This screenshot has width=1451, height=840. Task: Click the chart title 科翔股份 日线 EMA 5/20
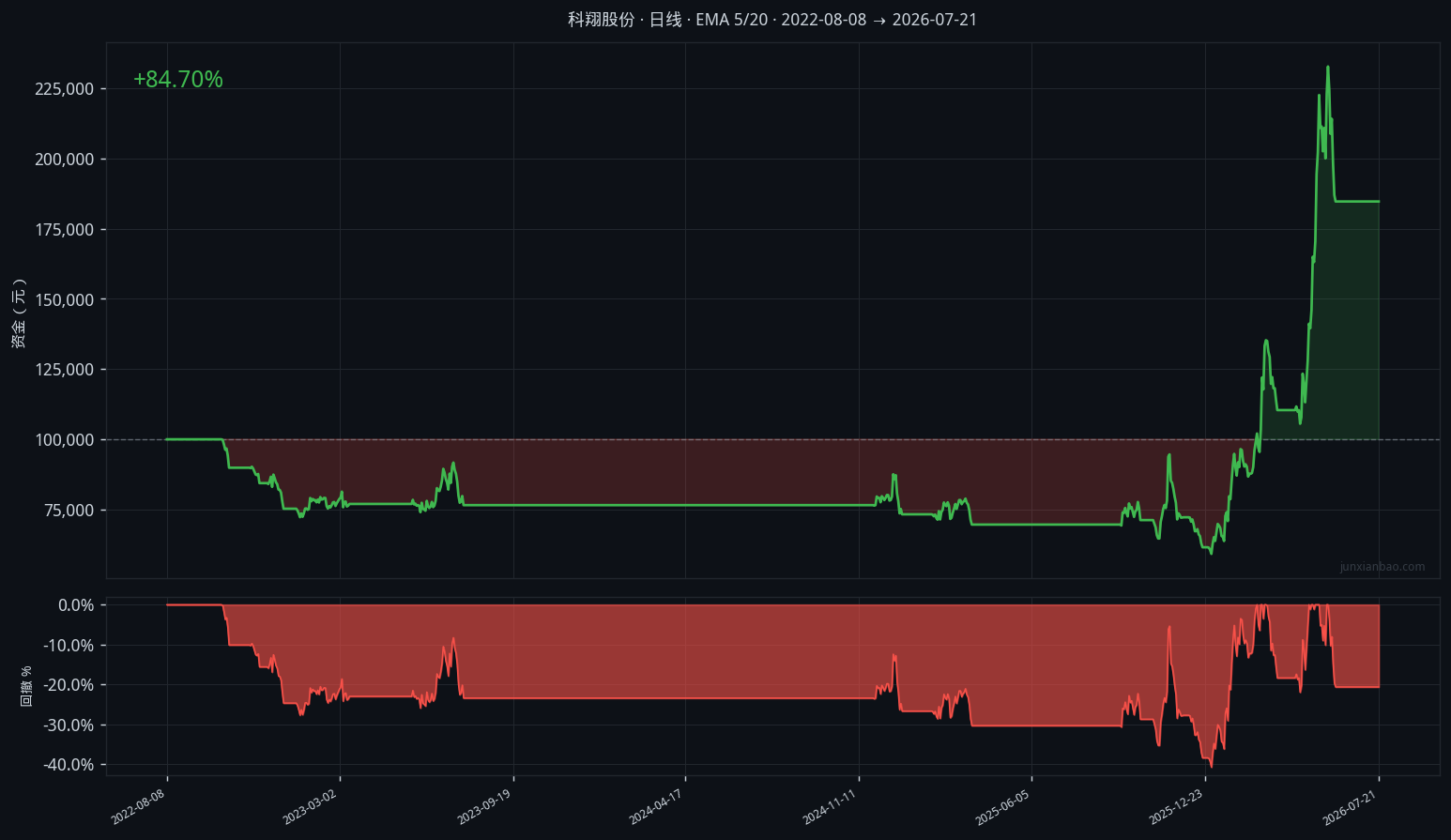coord(772,20)
